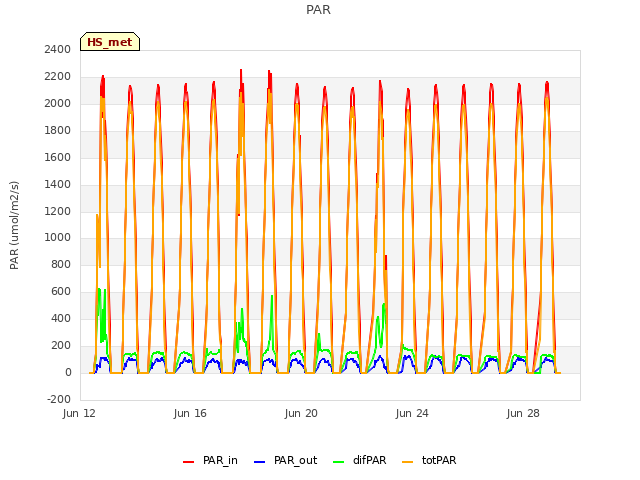This screenshot has height=480, width=640.
Task: Click the Jun 20 x-axis label
Action: coord(301,413)
